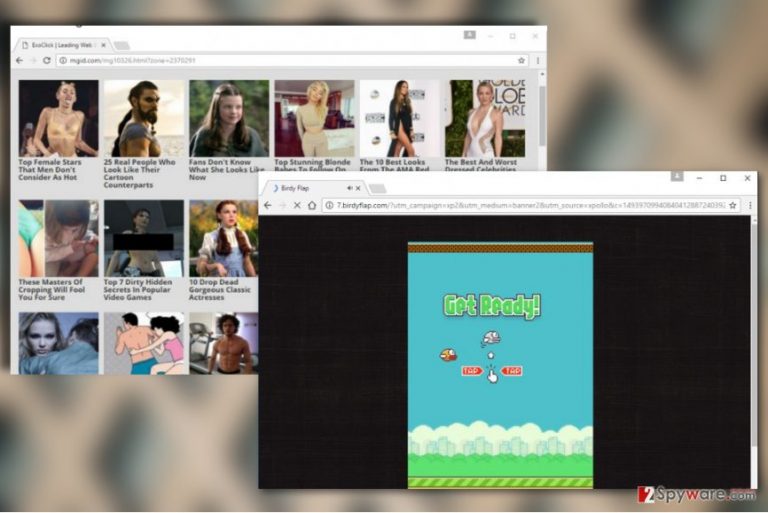
Task: Open the Chrome menu in the mgid.com window
Action: (538, 60)
